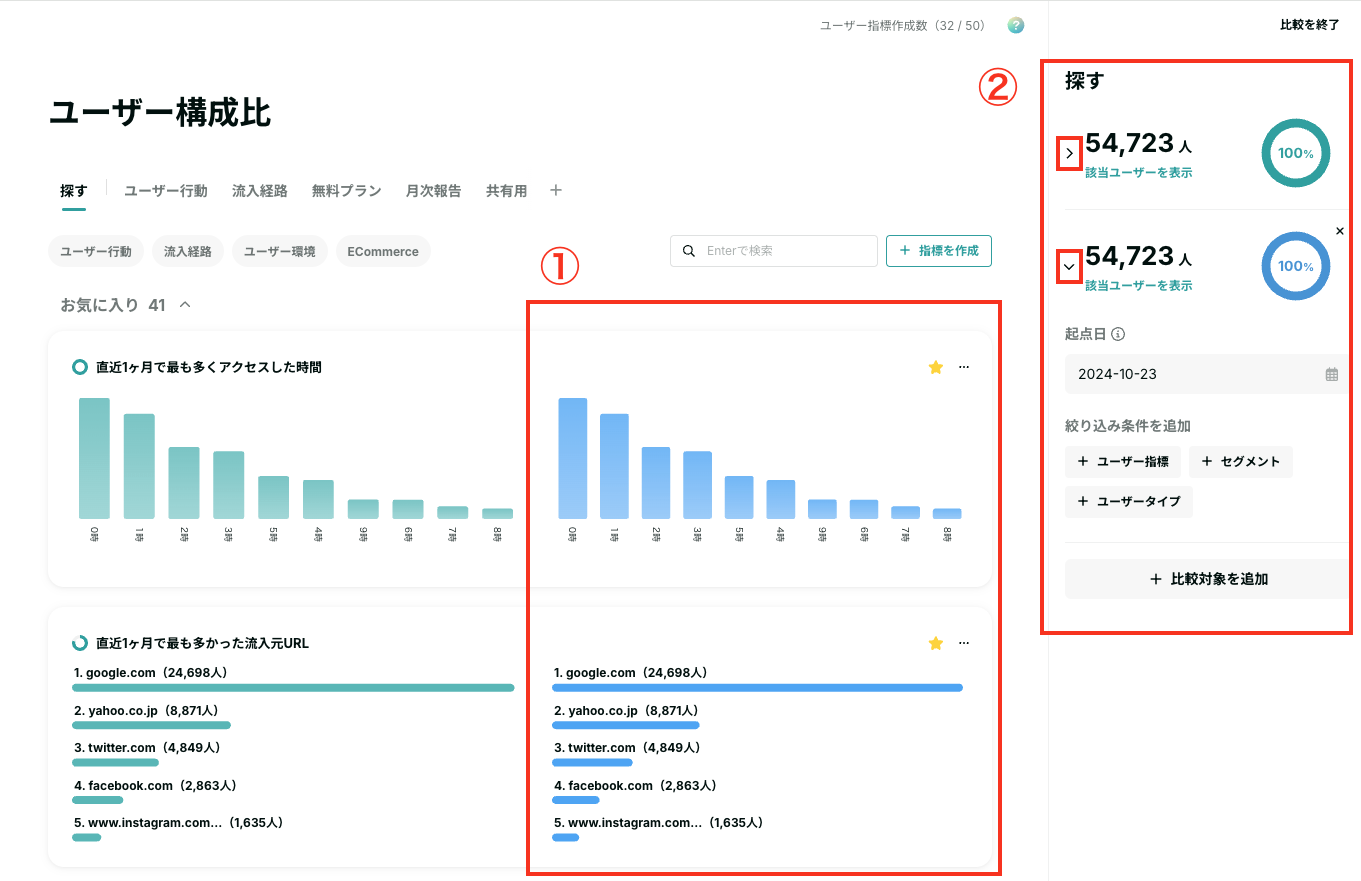The height and width of the screenshot is (881, 1361).
Task: Click the 2024-10-23 date field
Action: click(x=1207, y=374)
